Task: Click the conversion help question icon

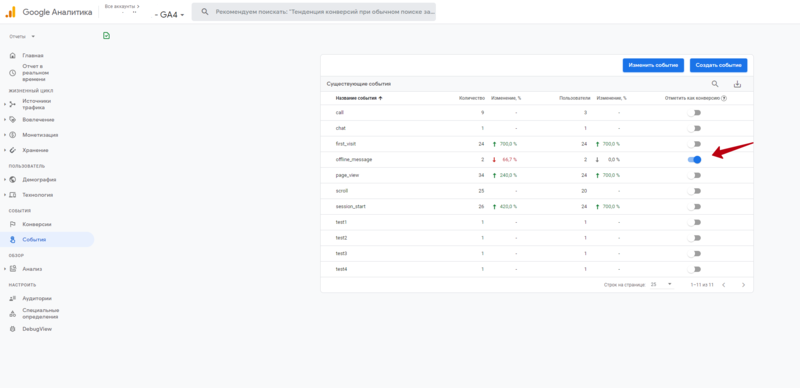Action: (724, 98)
